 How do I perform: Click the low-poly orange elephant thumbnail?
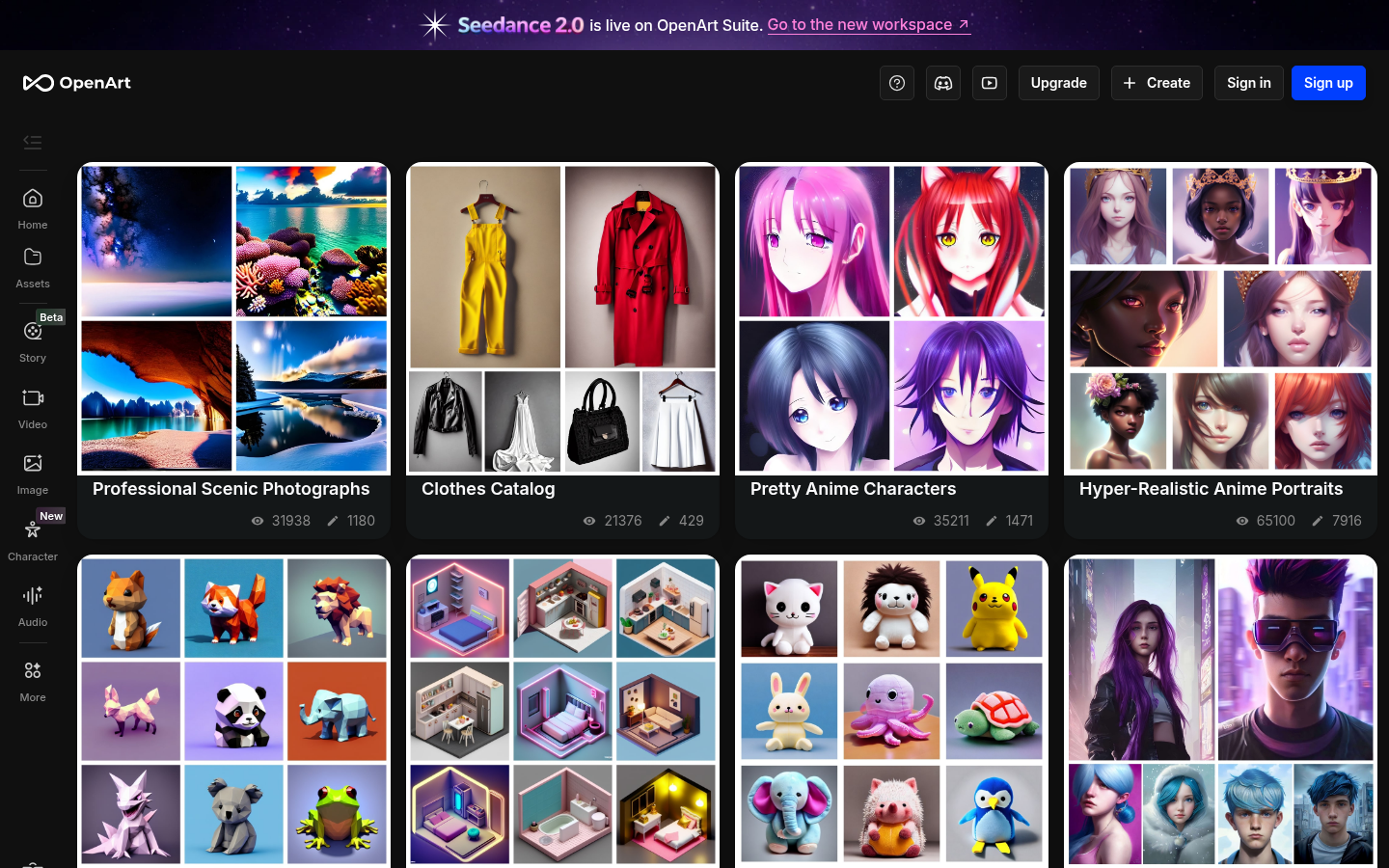(x=337, y=711)
